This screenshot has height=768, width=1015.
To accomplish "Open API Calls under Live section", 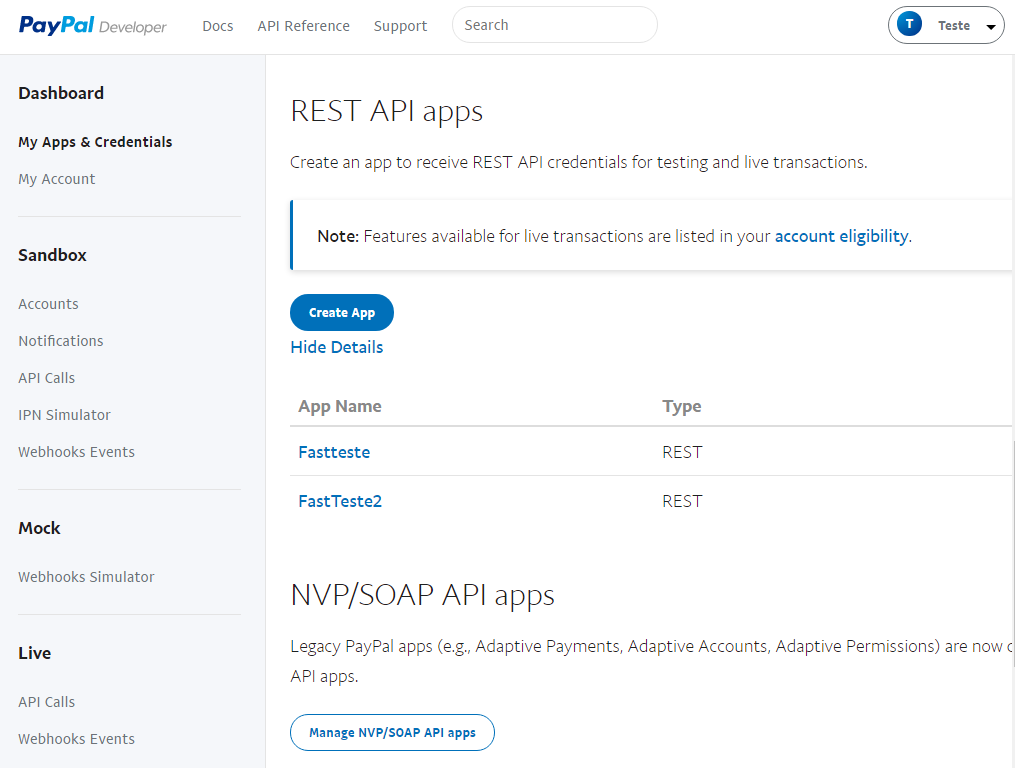I will tap(47, 701).
